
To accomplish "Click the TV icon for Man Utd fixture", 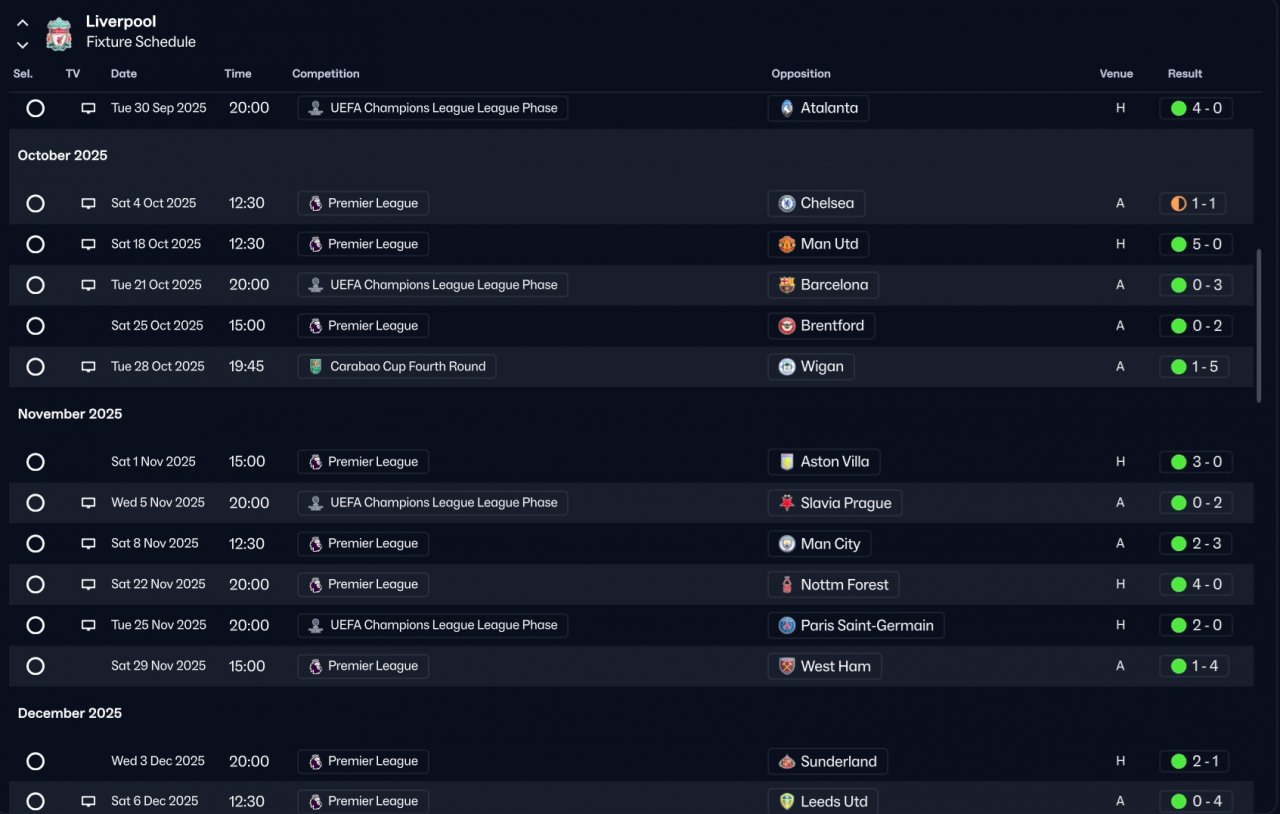I will point(88,244).
